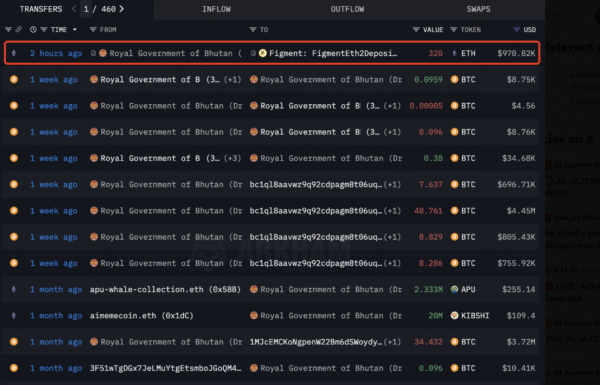This screenshot has width=600, height=385.
Task: Open the bc1ql8aavwz9q92 address in the 48.761 BTC row
Action: coord(316,211)
